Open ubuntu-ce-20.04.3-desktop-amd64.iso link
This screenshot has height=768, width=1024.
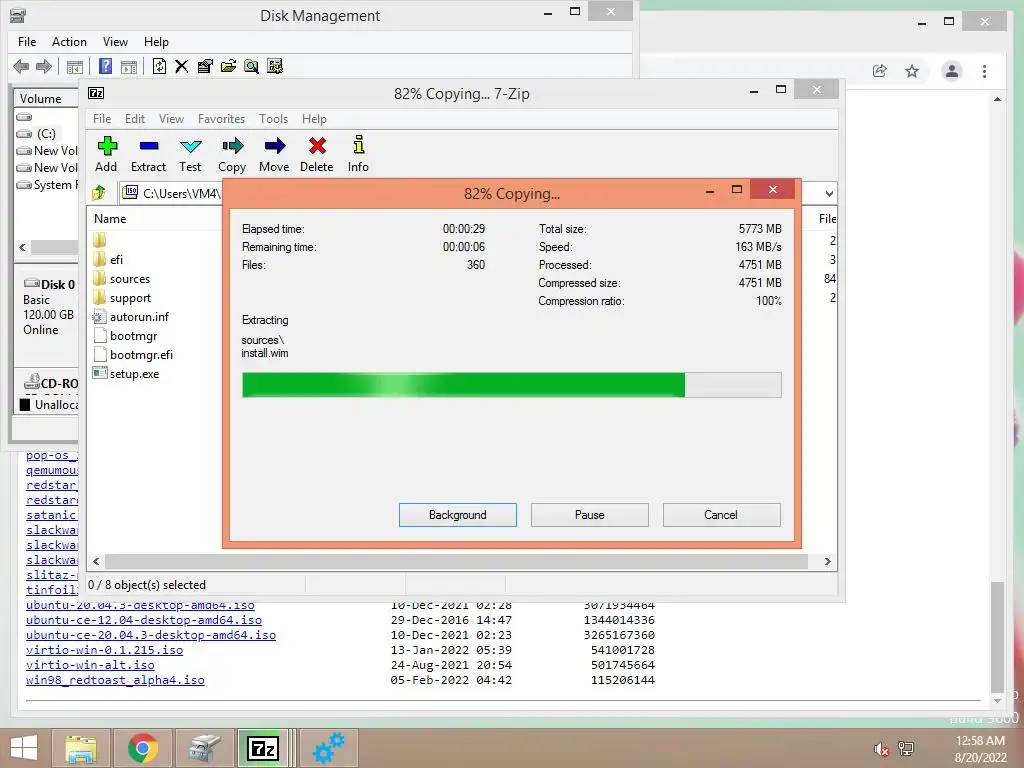click(x=151, y=635)
